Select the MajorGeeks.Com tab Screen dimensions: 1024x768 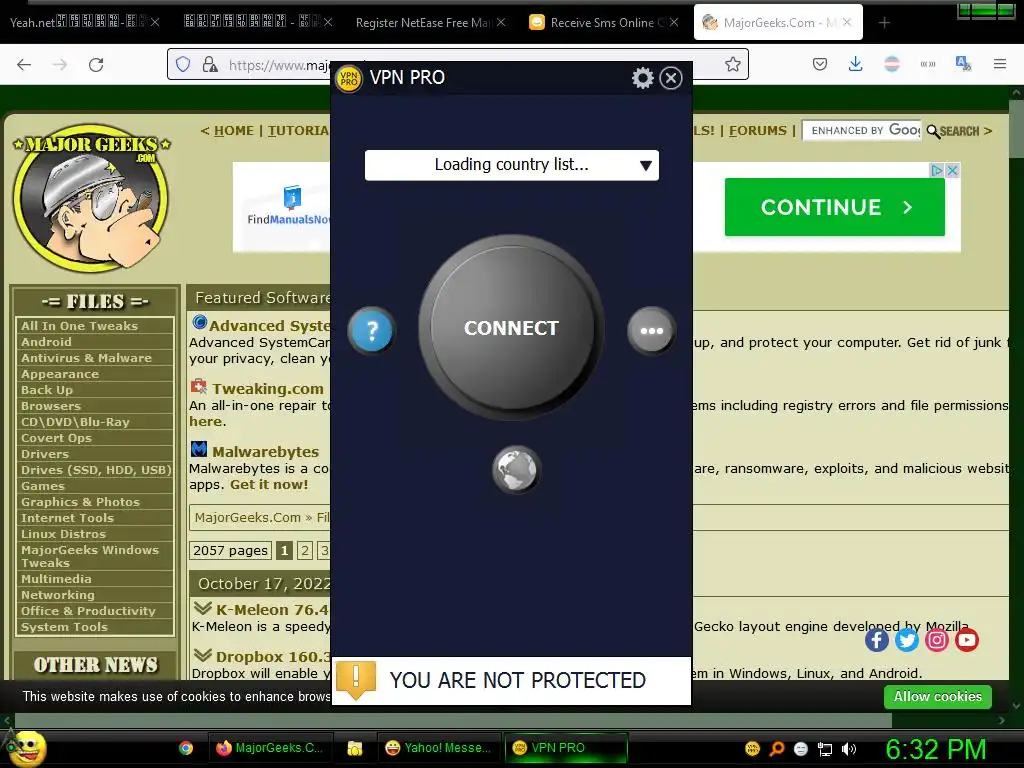pos(777,23)
